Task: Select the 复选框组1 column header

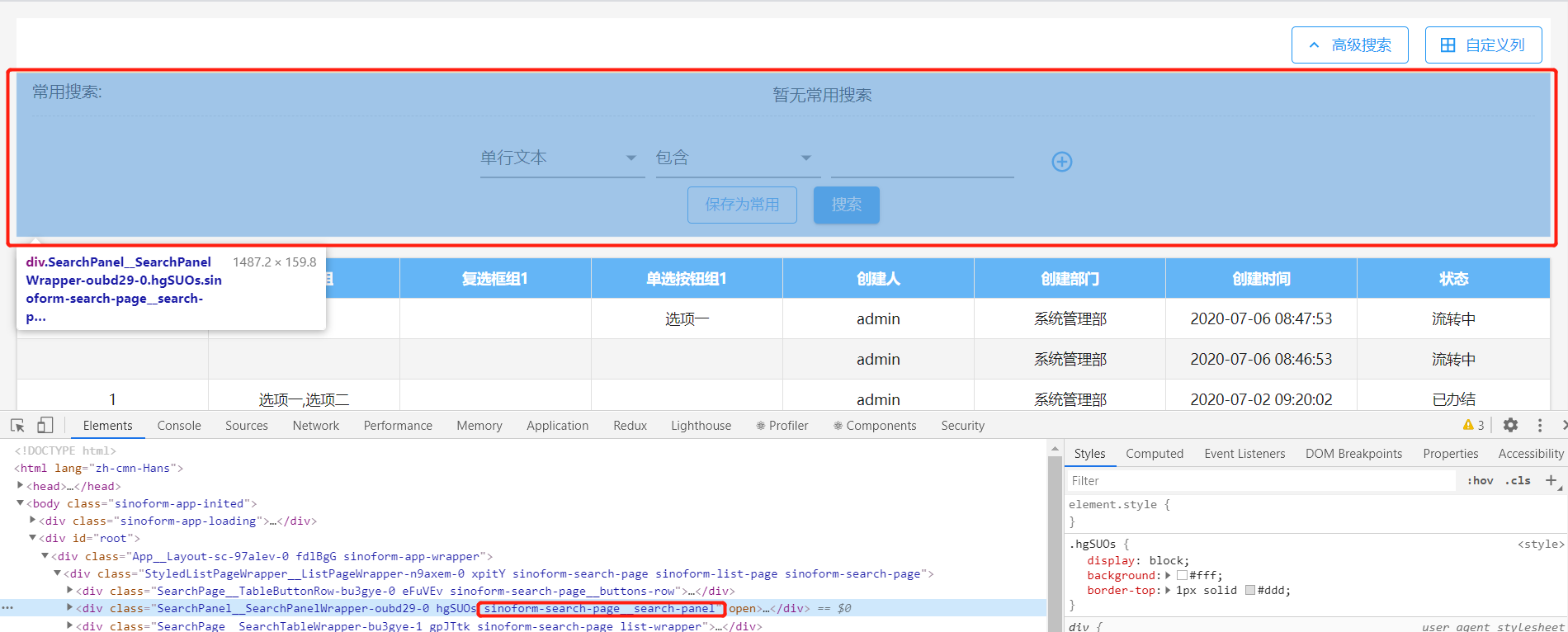Action: pos(495,279)
